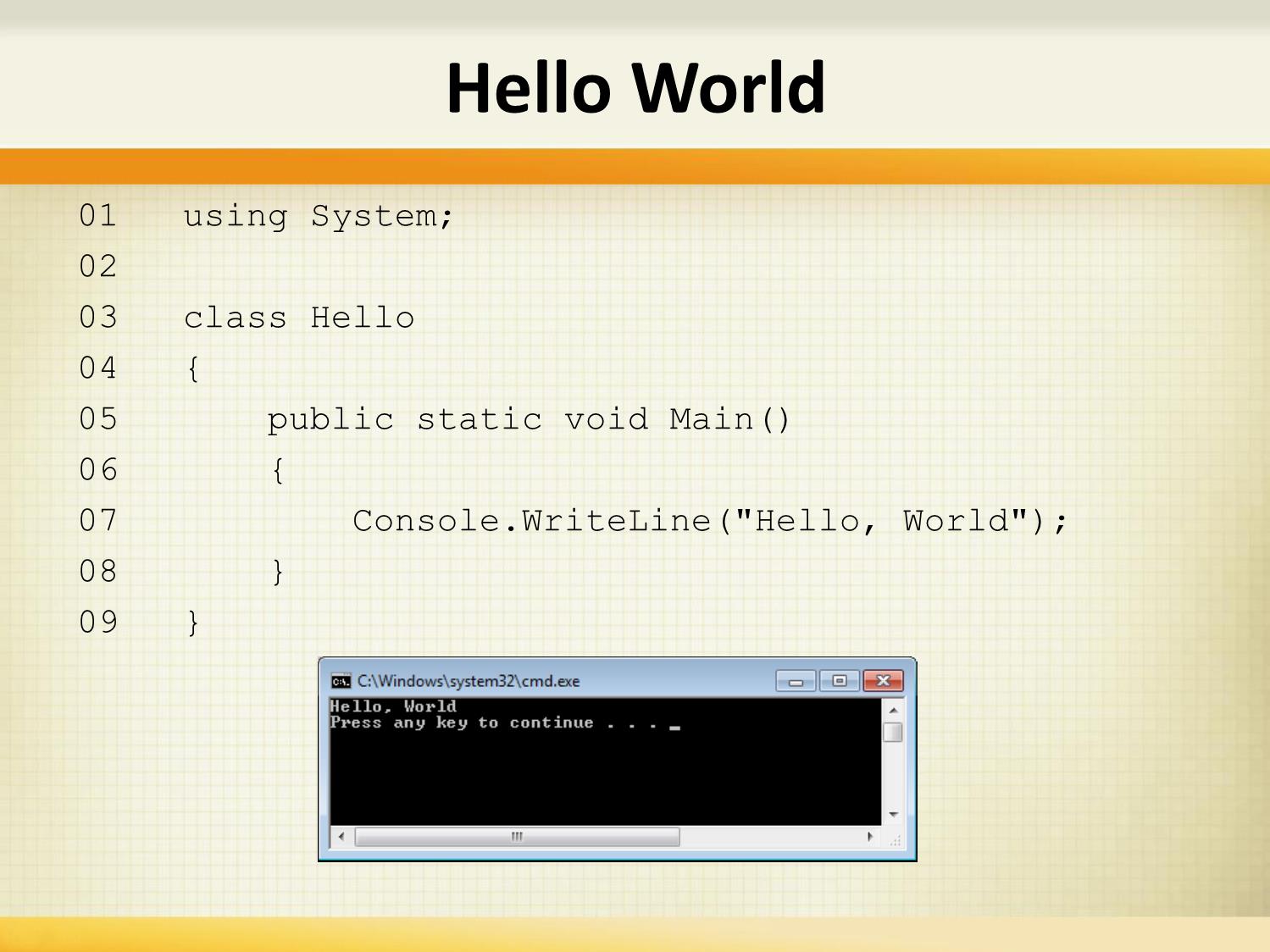Click the 'Hello World' slide title
The width and height of the screenshot is (1270, 952).
(635, 88)
